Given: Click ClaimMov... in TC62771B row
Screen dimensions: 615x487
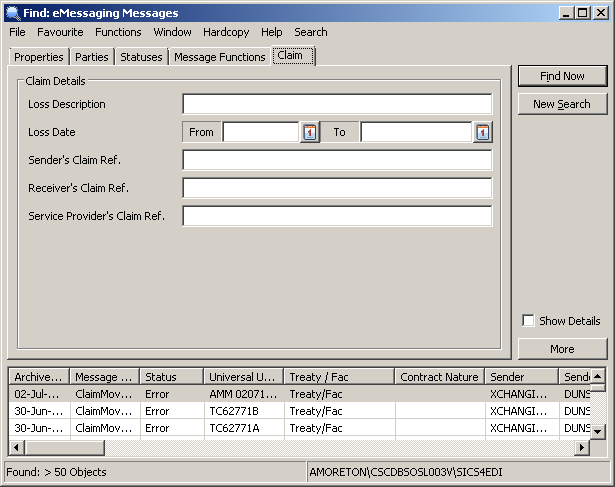Looking at the screenshot, I should [104, 411].
